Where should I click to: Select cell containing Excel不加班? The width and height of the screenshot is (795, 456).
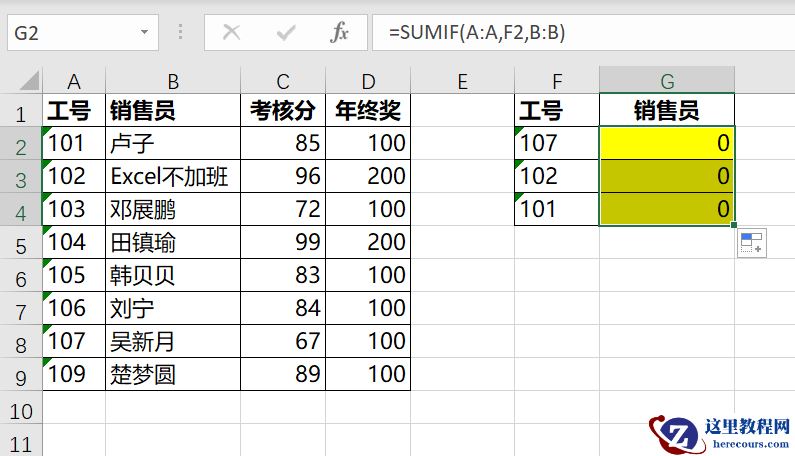point(173,176)
